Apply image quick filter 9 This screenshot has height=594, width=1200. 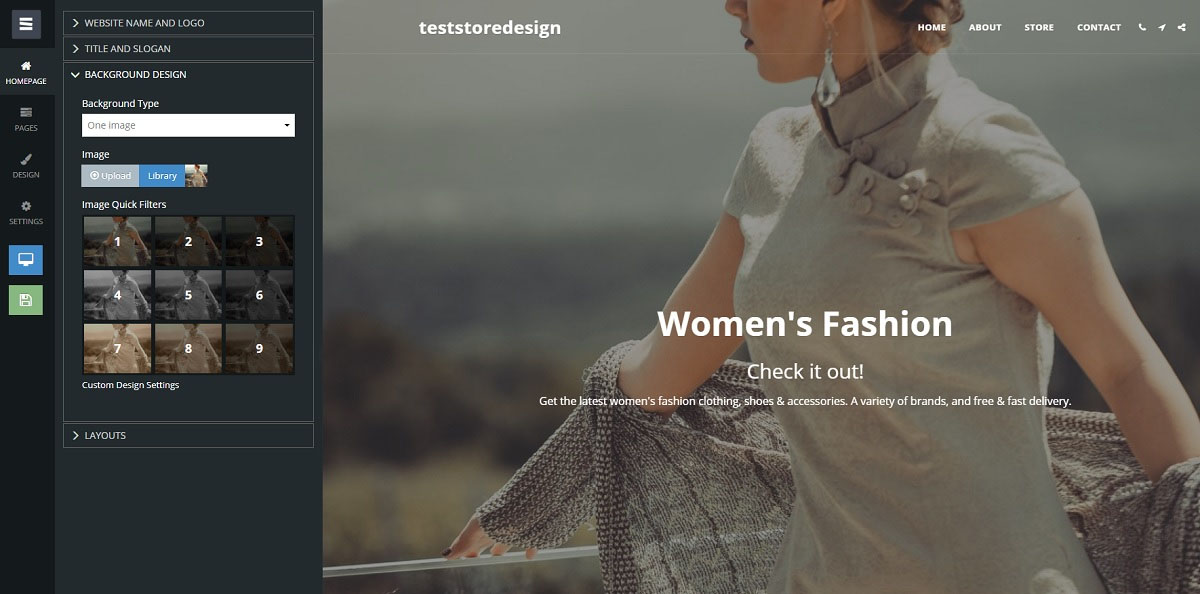[x=259, y=349]
